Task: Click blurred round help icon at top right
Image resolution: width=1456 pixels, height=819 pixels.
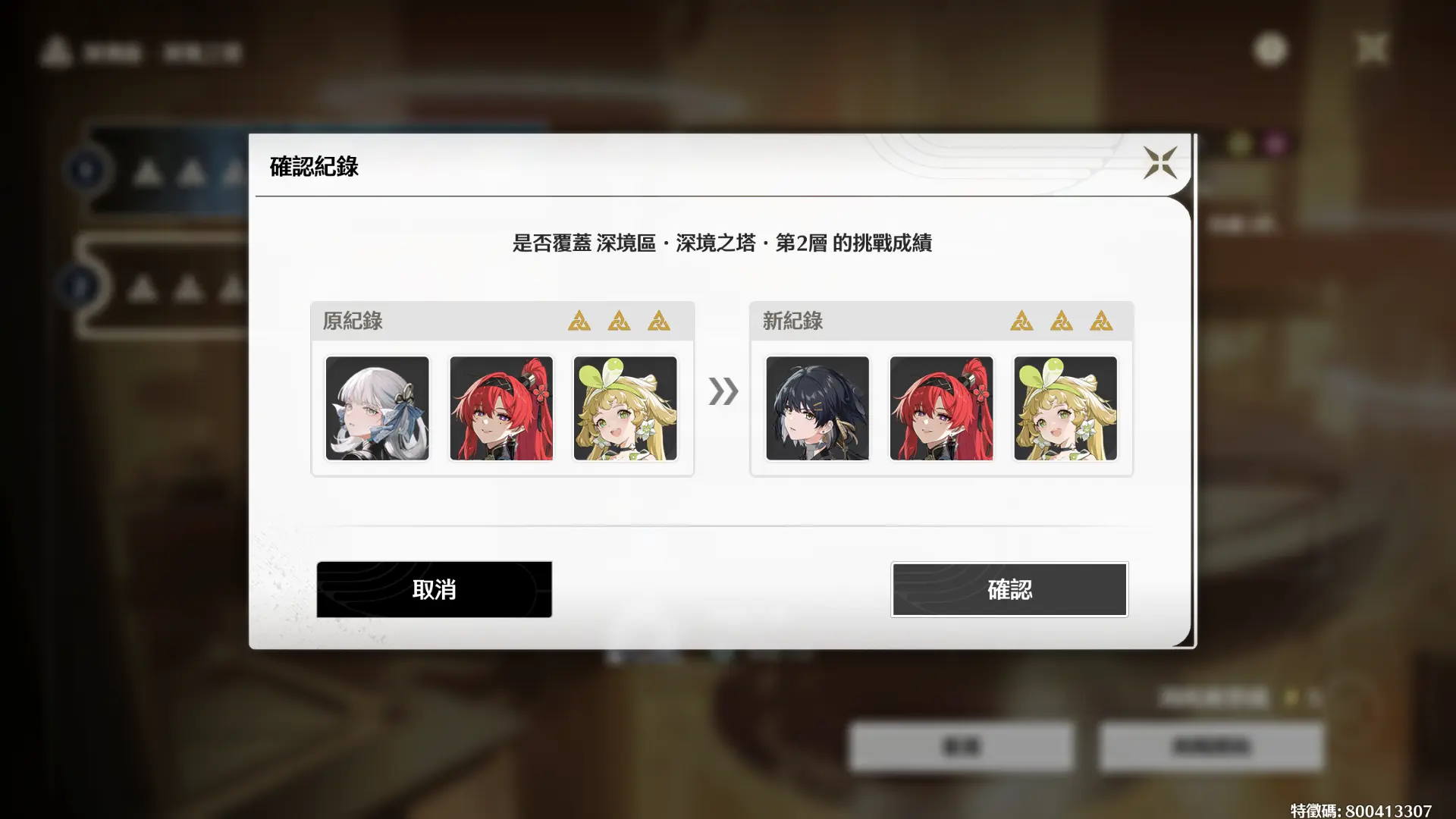Action: point(1271,49)
